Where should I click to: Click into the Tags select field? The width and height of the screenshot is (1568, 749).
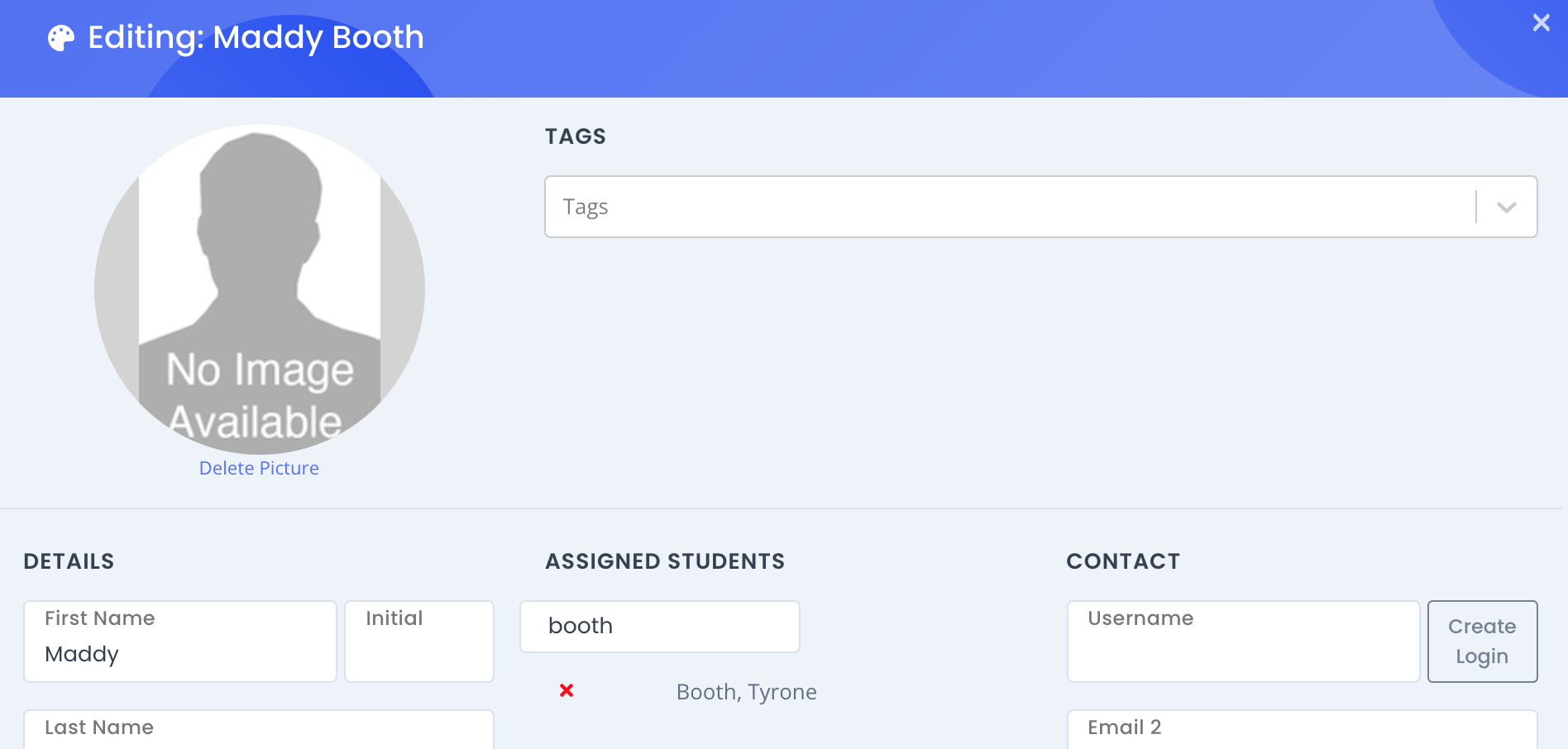pyautogui.click(x=1040, y=207)
